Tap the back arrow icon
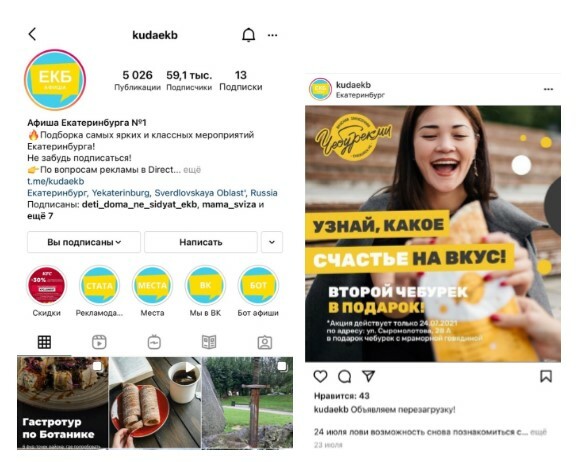This screenshot has height=462, width=583. click(32, 34)
